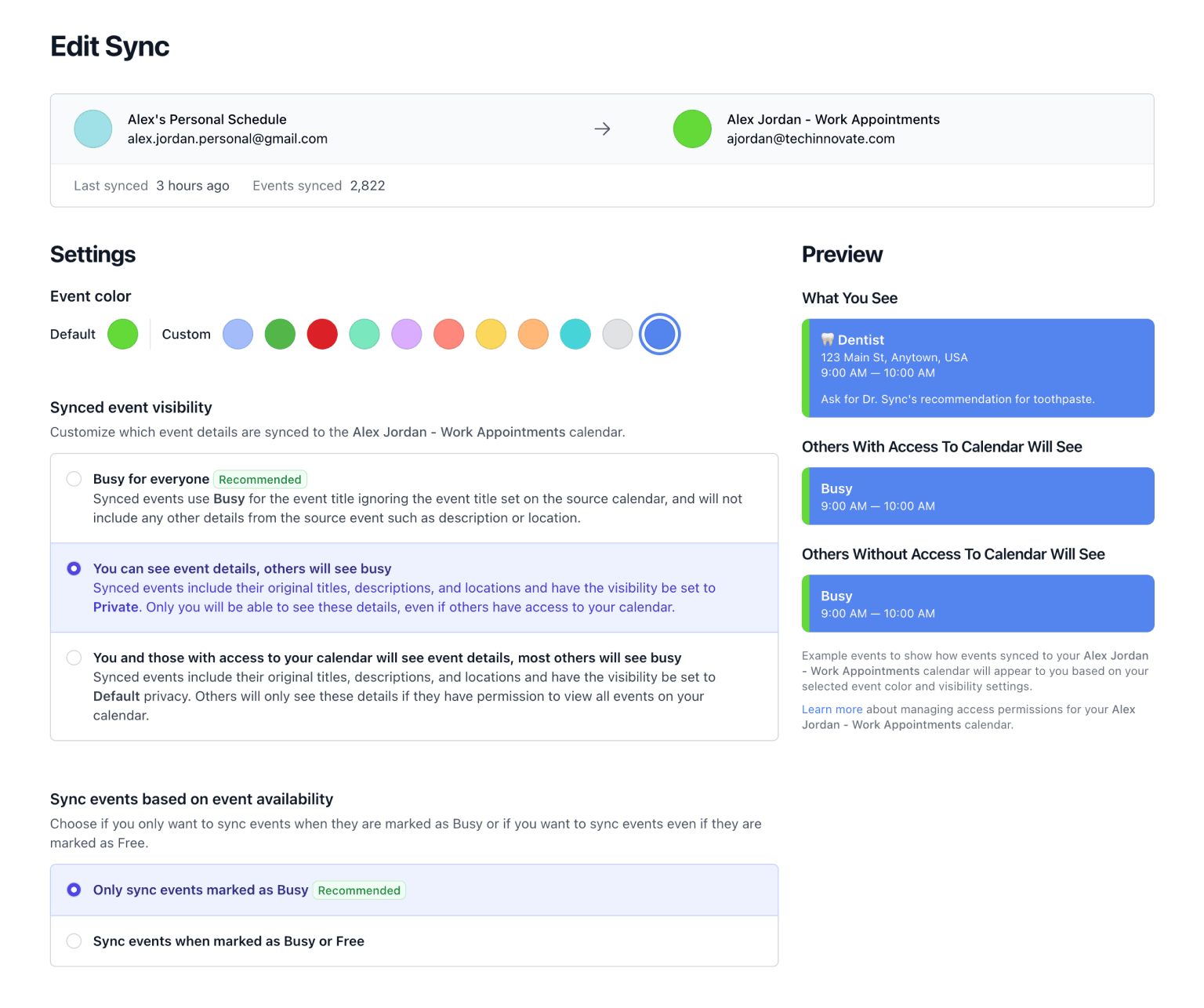Select the teal custom event color

[575, 333]
